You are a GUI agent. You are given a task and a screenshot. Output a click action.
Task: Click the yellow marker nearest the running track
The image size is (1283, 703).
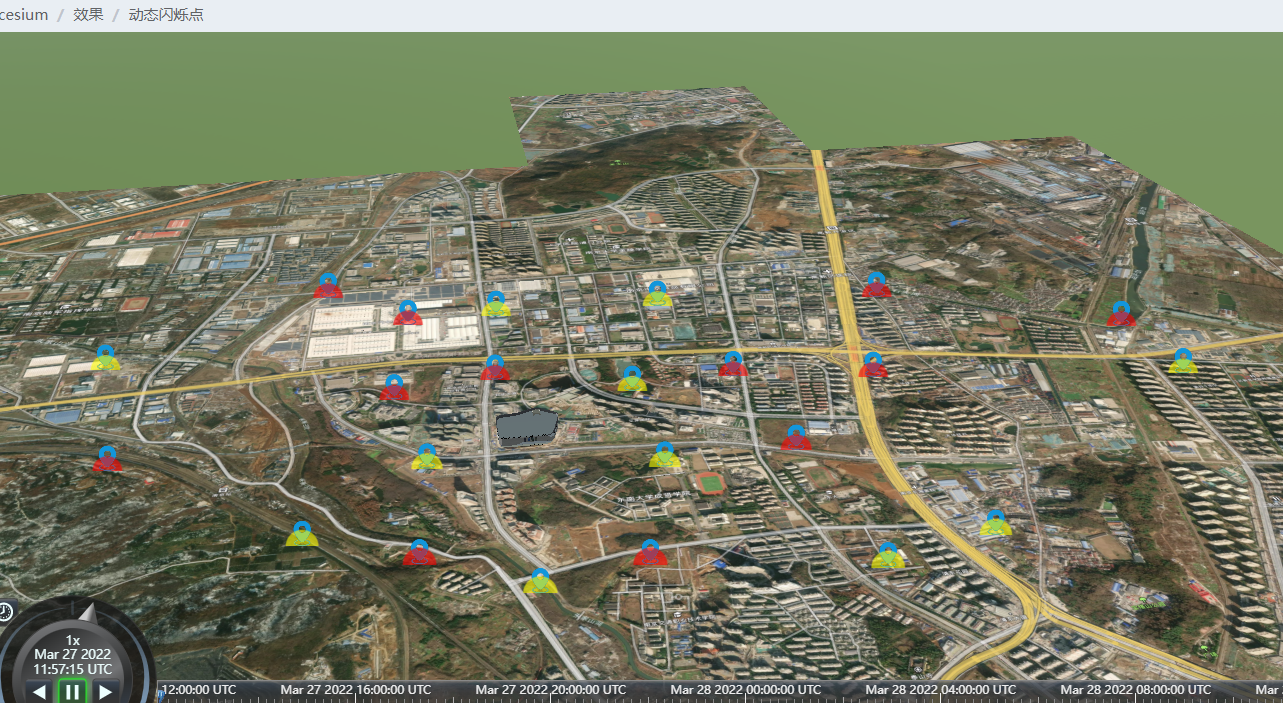pyautogui.click(x=664, y=456)
